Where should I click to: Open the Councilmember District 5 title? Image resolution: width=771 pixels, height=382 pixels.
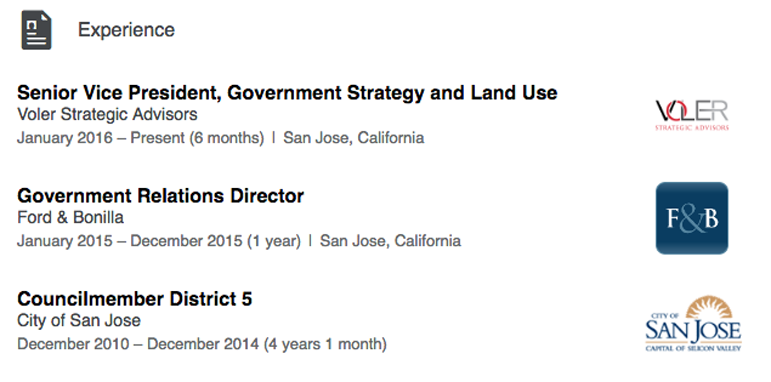(x=135, y=299)
